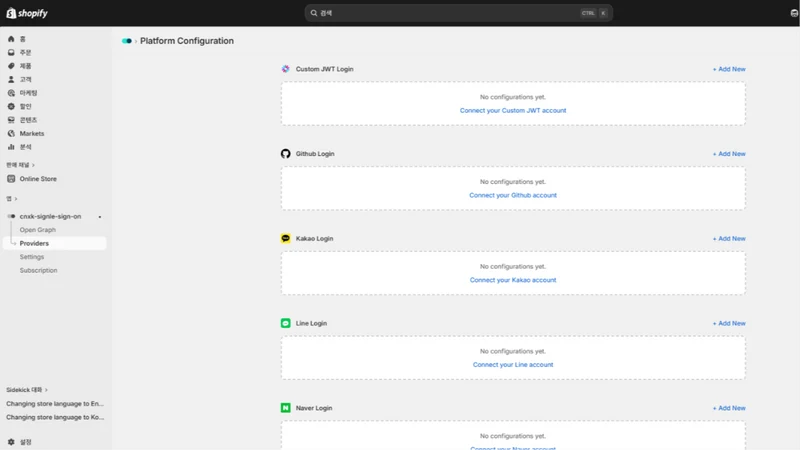800x450 pixels.
Task: Click Connect your Kakao account link
Action: coord(513,280)
